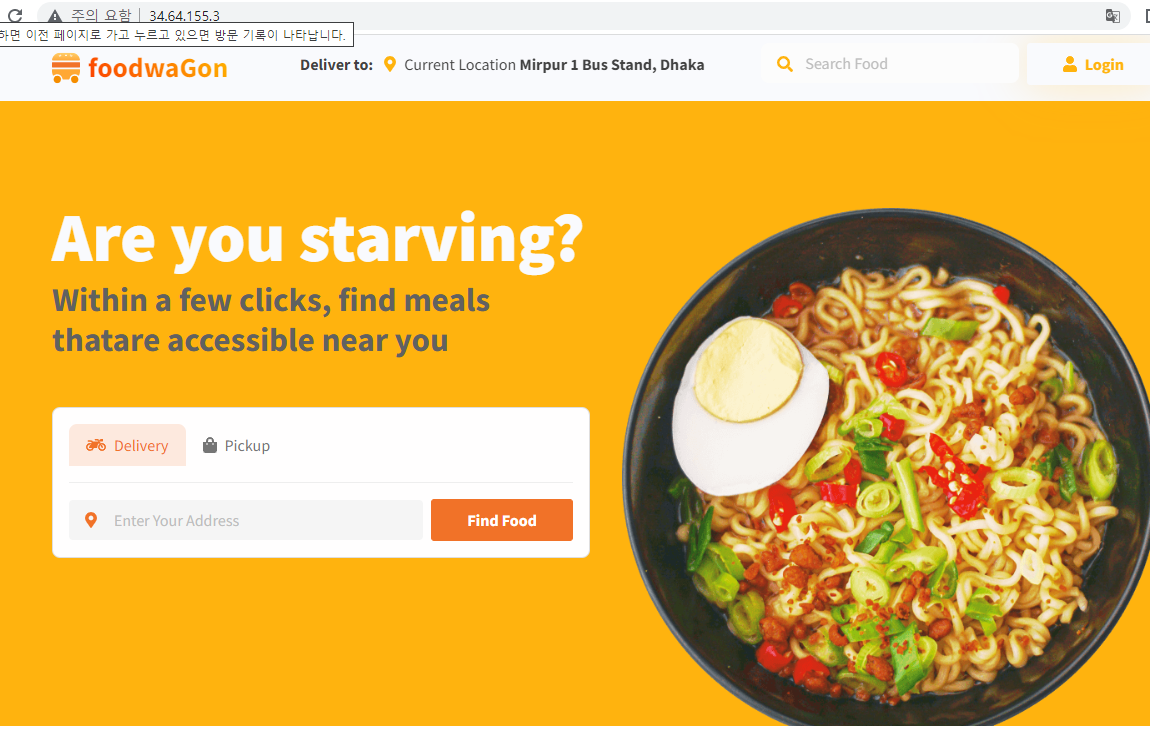Select the Delivery tab
The width and height of the screenshot is (1150, 729).
[x=128, y=445]
